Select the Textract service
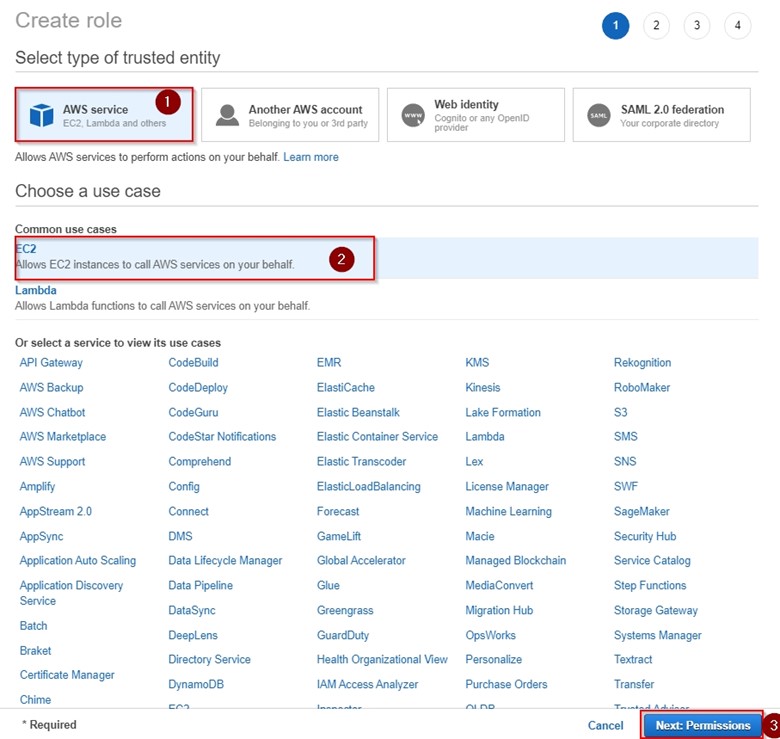780x739 pixels. [x=633, y=659]
